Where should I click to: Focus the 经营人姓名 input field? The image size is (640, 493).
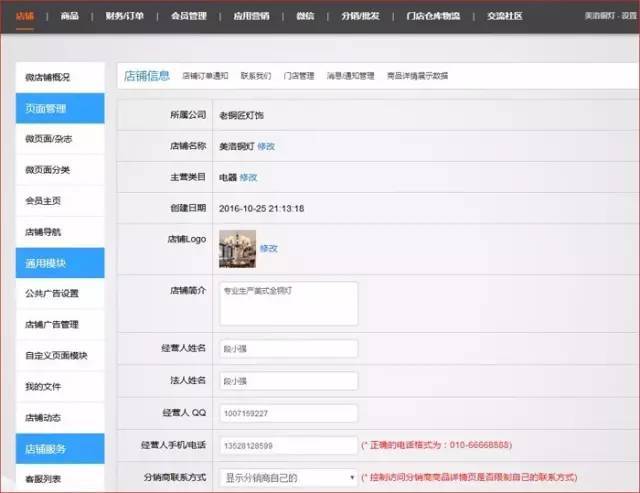coord(289,349)
